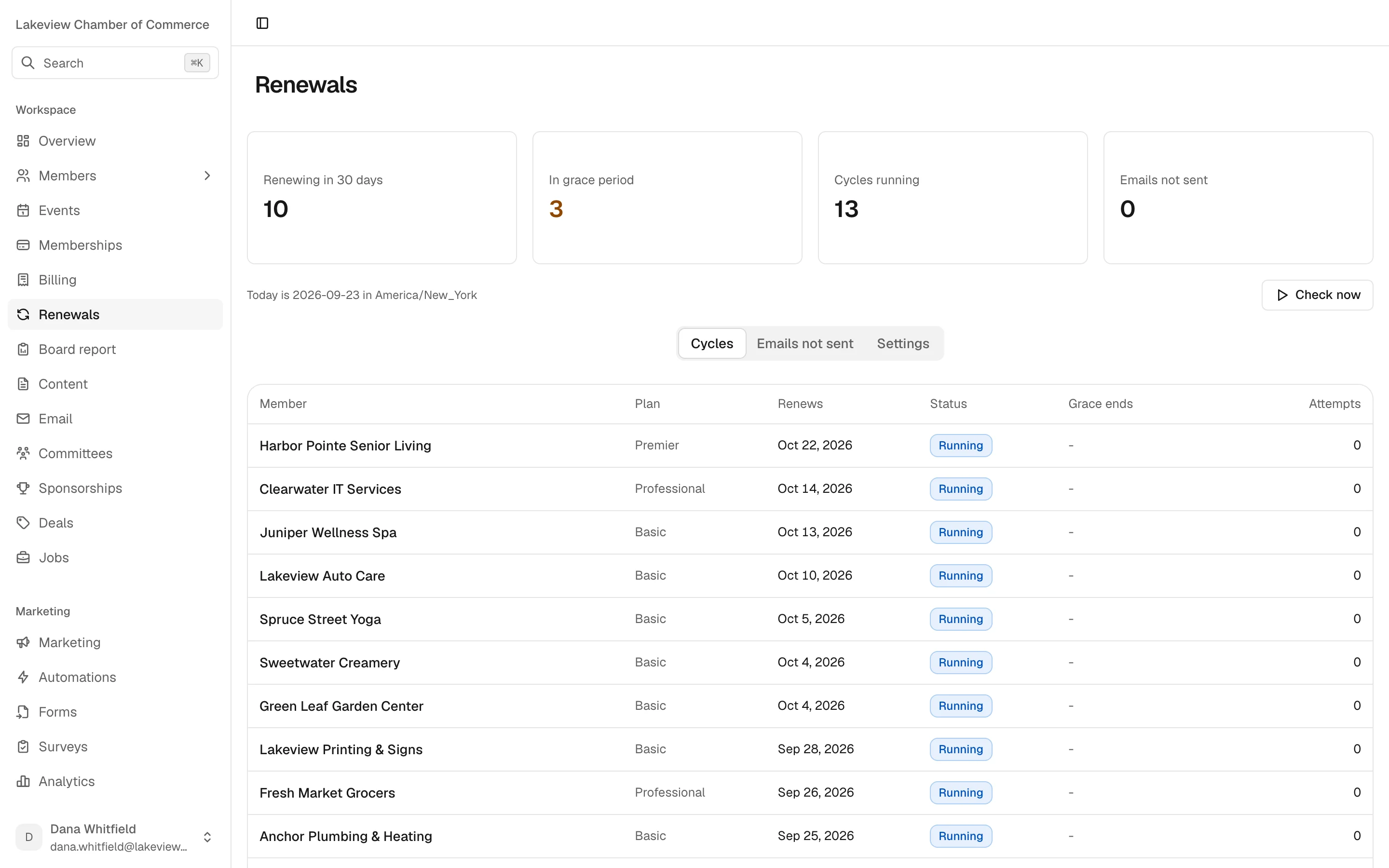
Task: Click the Check now button
Action: tap(1317, 295)
